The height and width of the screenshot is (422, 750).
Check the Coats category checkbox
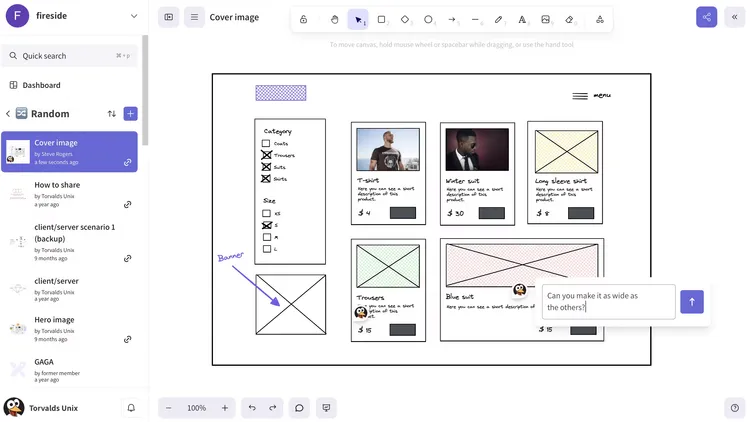pyautogui.click(x=266, y=144)
